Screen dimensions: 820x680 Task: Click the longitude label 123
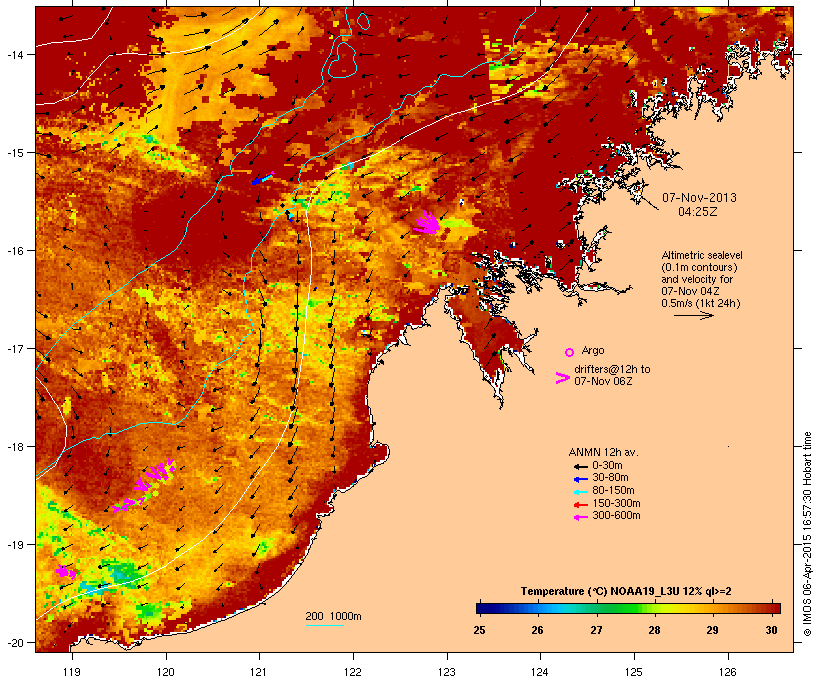(x=447, y=672)
